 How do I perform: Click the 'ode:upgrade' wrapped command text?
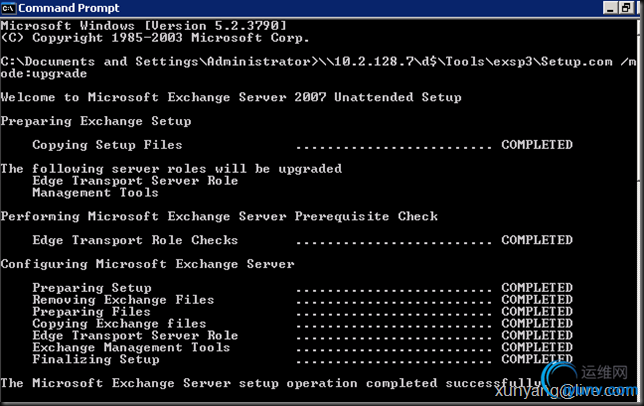point(44,74)
